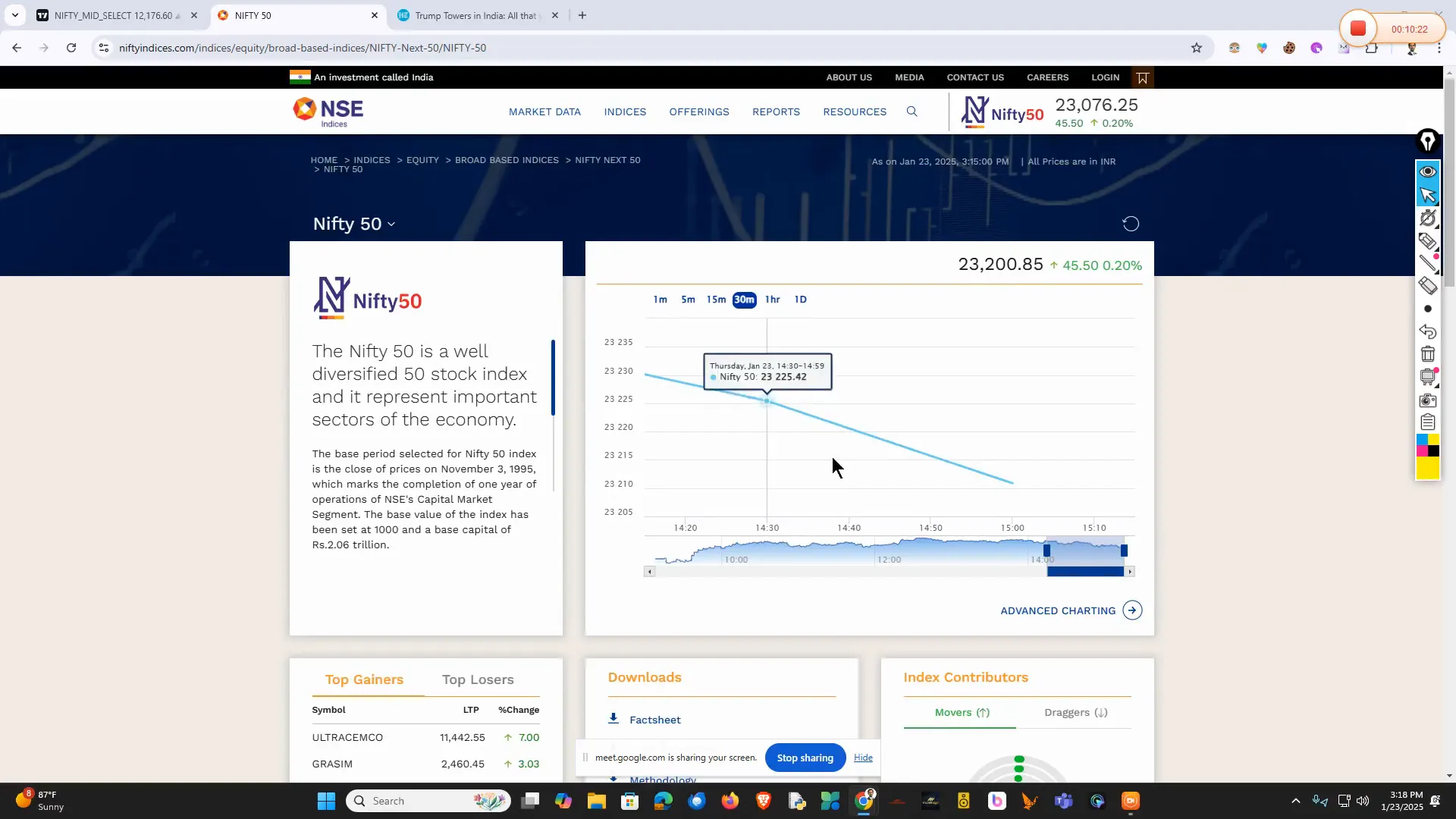
Task: Click the NSE Indices logo
Action: point(327,111)
